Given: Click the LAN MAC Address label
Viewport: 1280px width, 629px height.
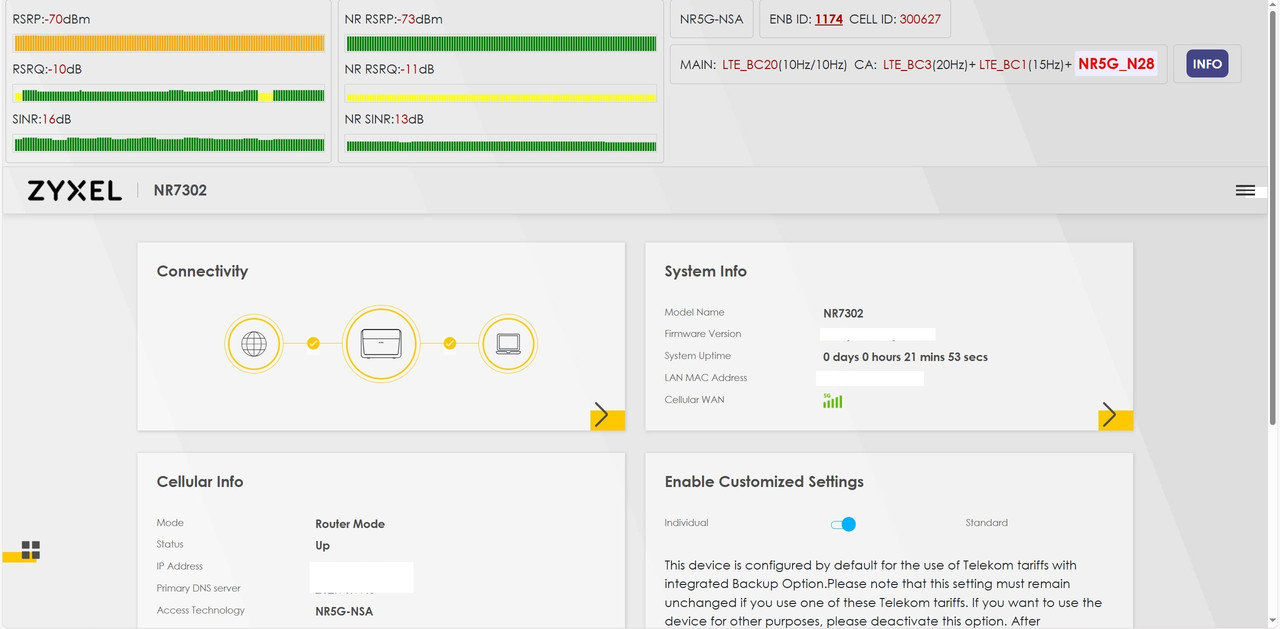Looking at the screenshot, I should 706,378.
